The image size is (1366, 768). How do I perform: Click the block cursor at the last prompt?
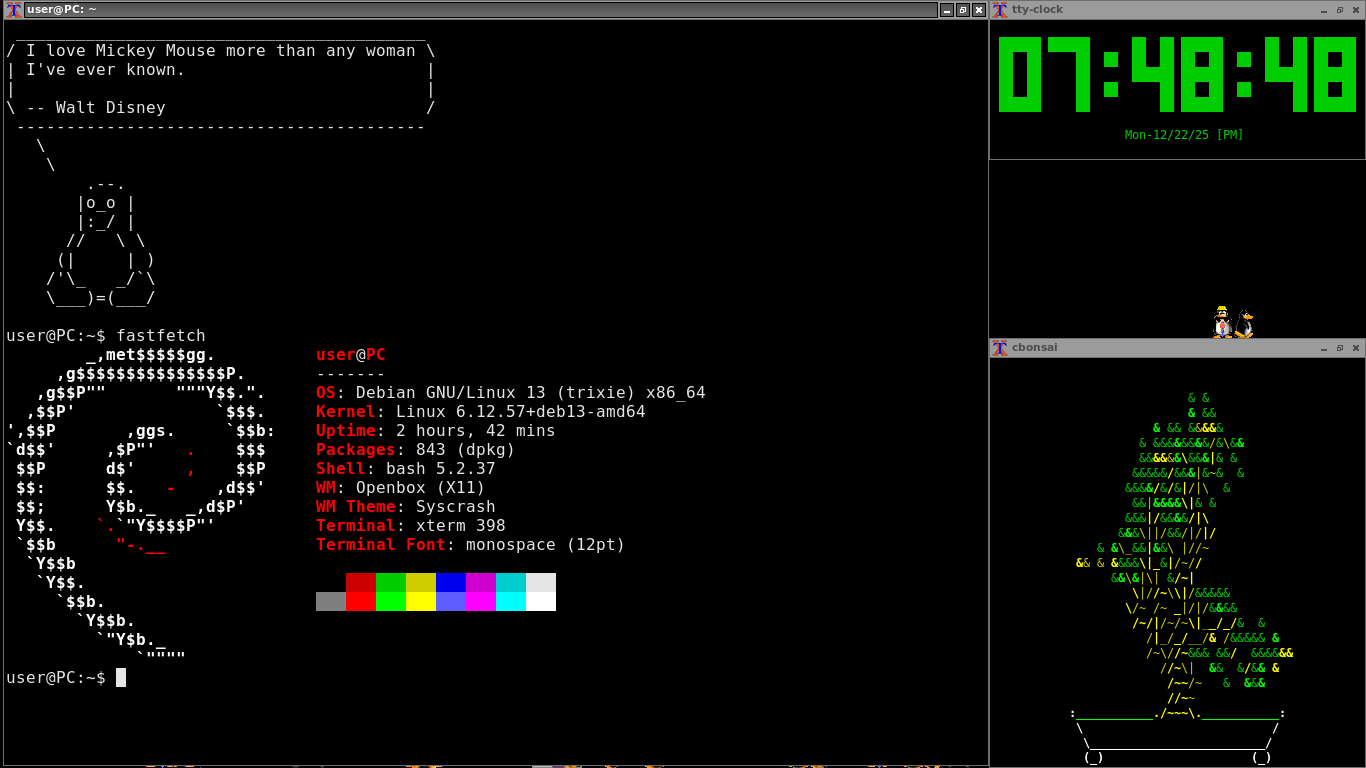tap(121, 678)
